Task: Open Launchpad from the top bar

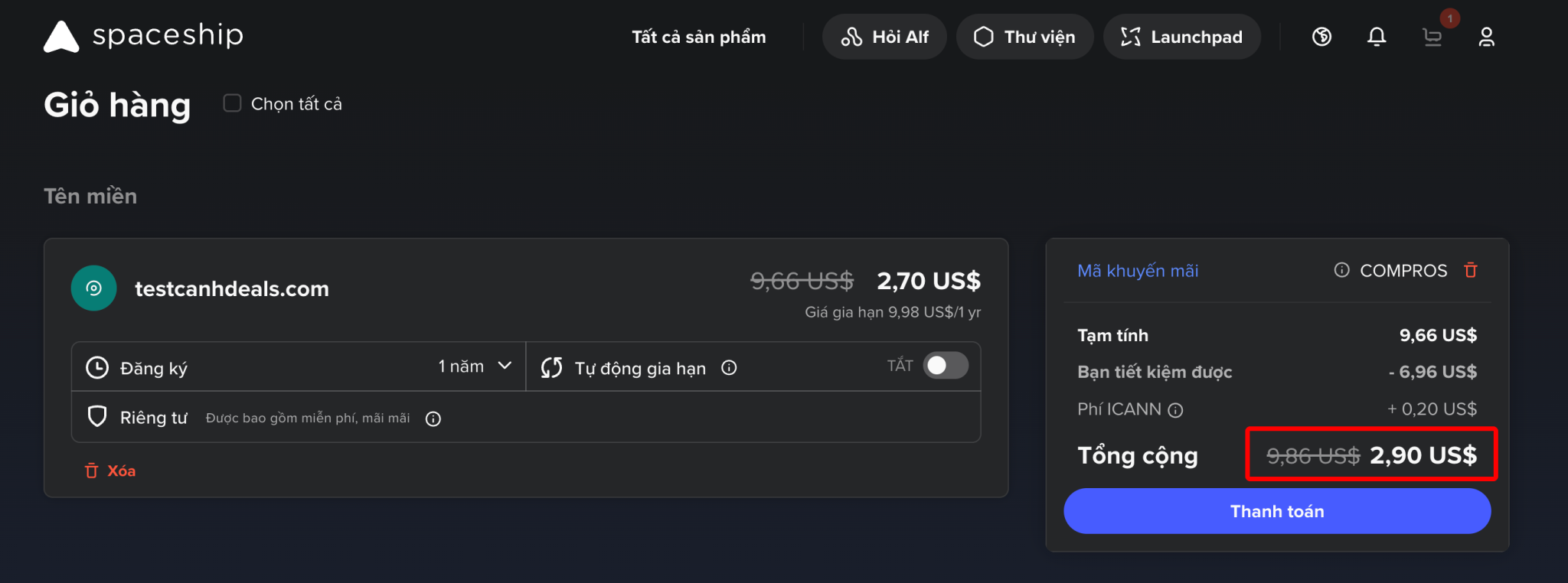Action: (1181, 37)
